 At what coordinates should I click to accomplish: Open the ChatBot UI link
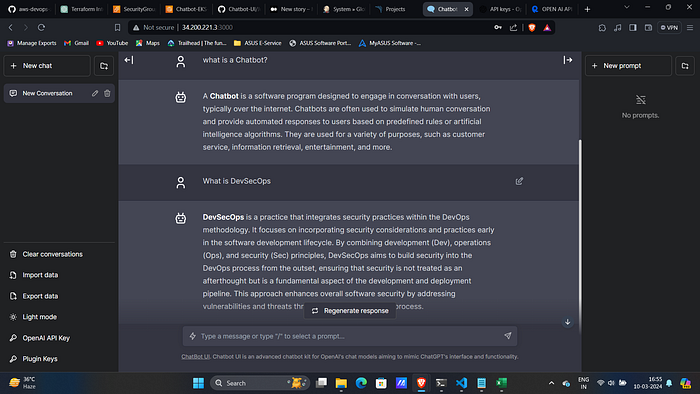[195, 357]
